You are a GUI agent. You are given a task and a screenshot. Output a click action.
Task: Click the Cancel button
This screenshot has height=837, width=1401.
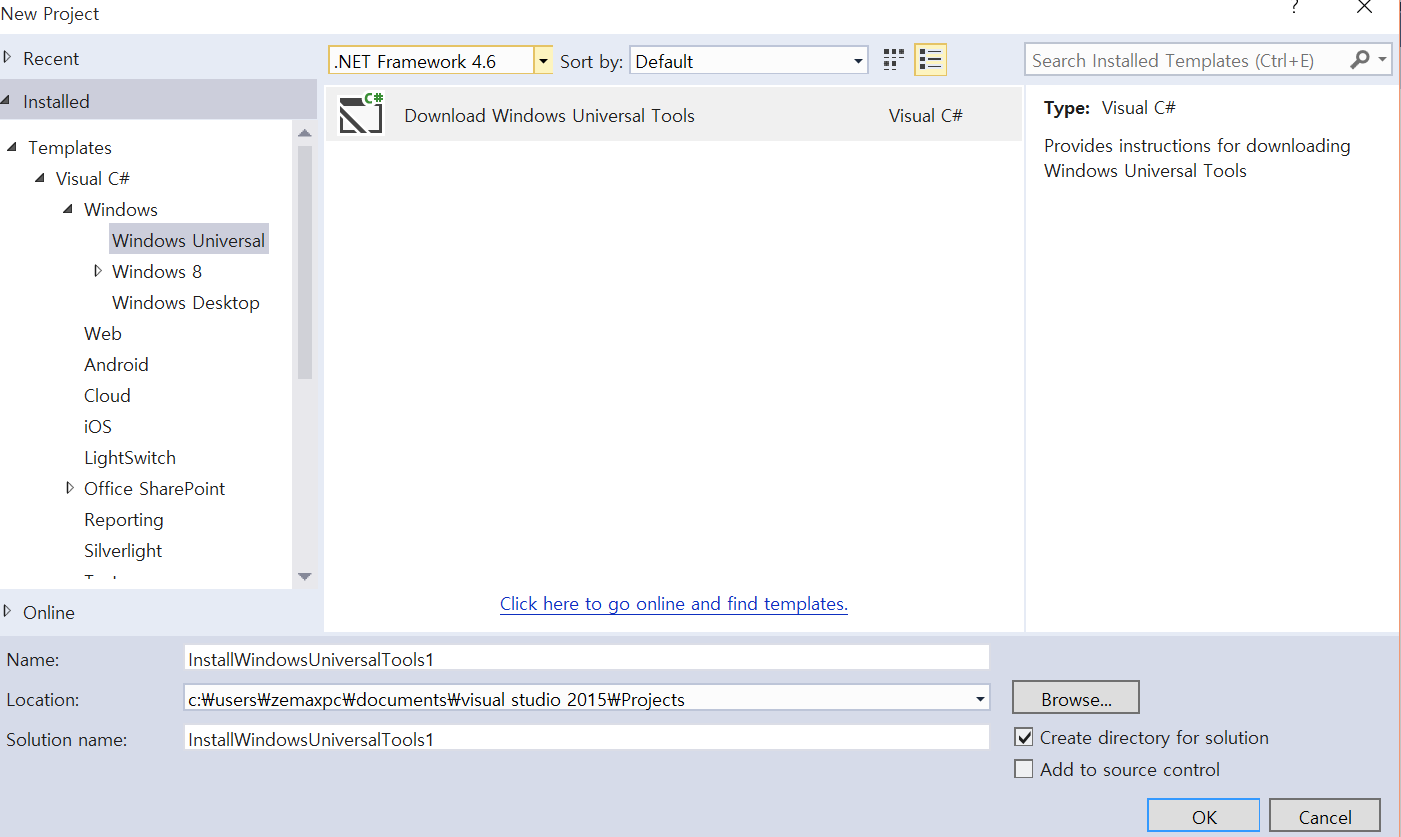tap(1325, 816)
